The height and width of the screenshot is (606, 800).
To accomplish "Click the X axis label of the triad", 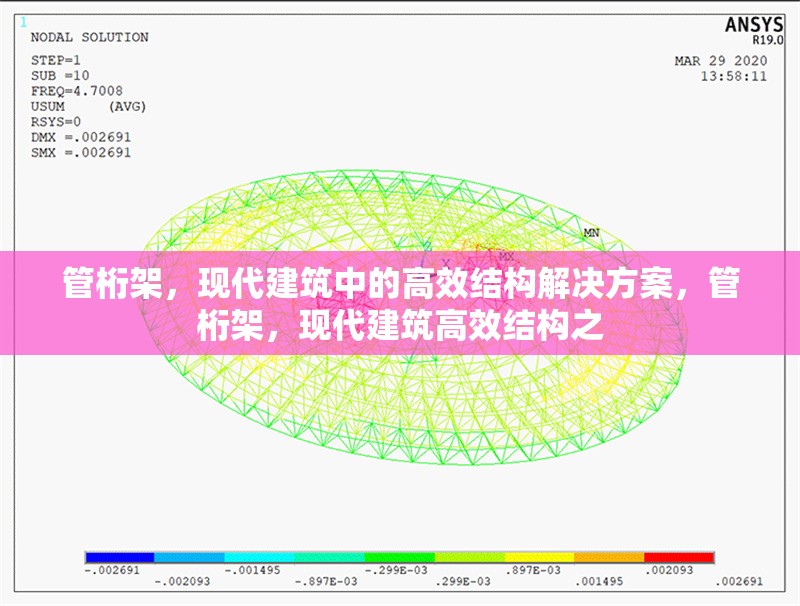I will click(444, 261).
